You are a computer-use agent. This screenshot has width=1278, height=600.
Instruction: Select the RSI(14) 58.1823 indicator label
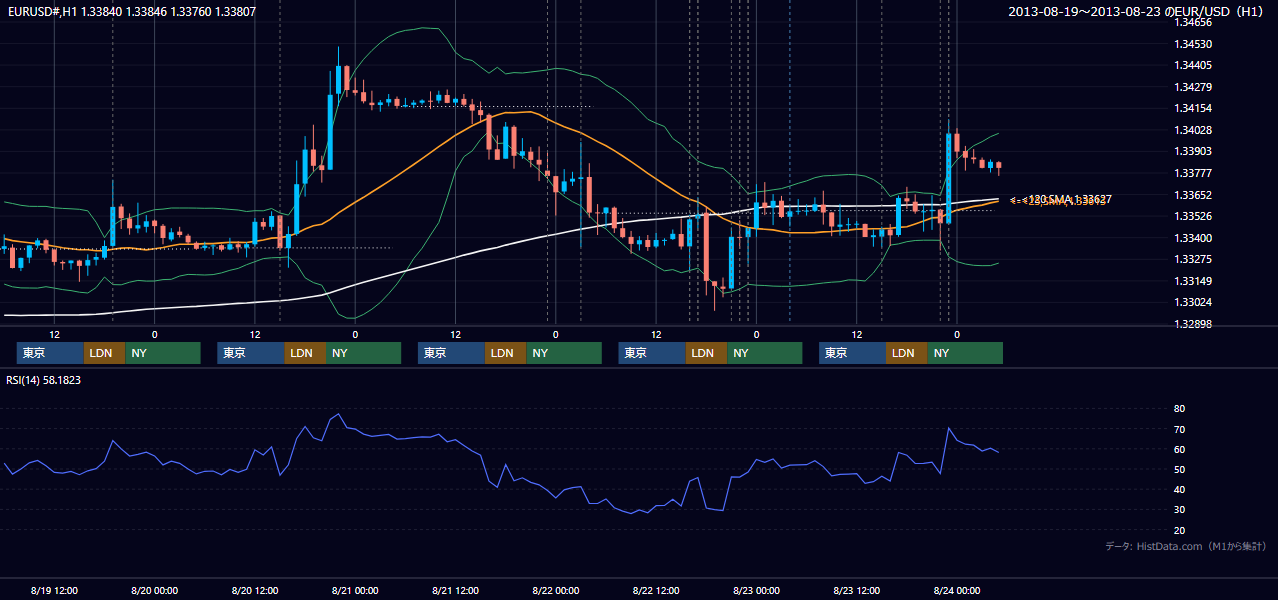[44, 380]
